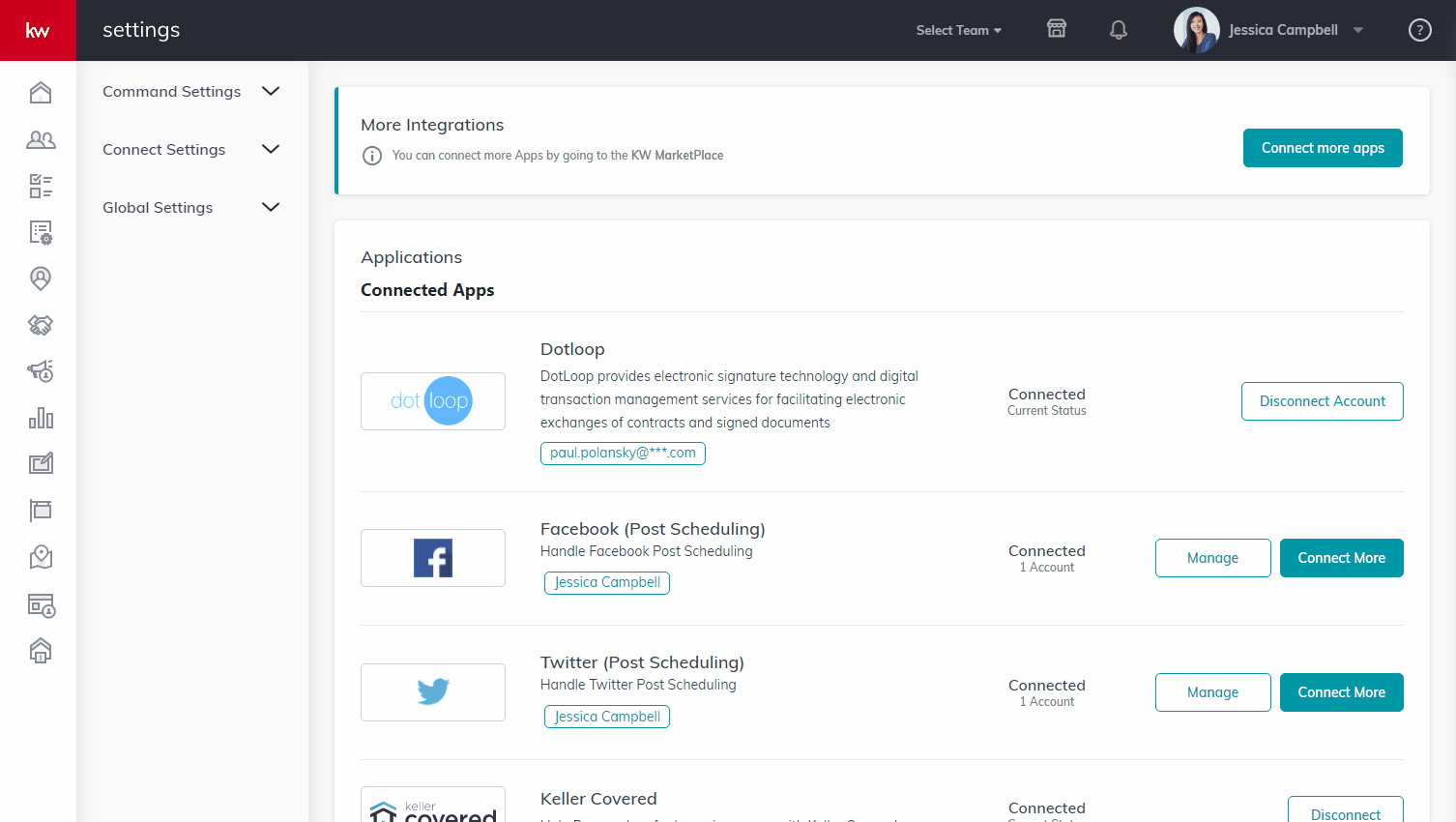The image size is (1456, 822).
Task: Open the Contacts people icon in sidebar
Action: 41,139
